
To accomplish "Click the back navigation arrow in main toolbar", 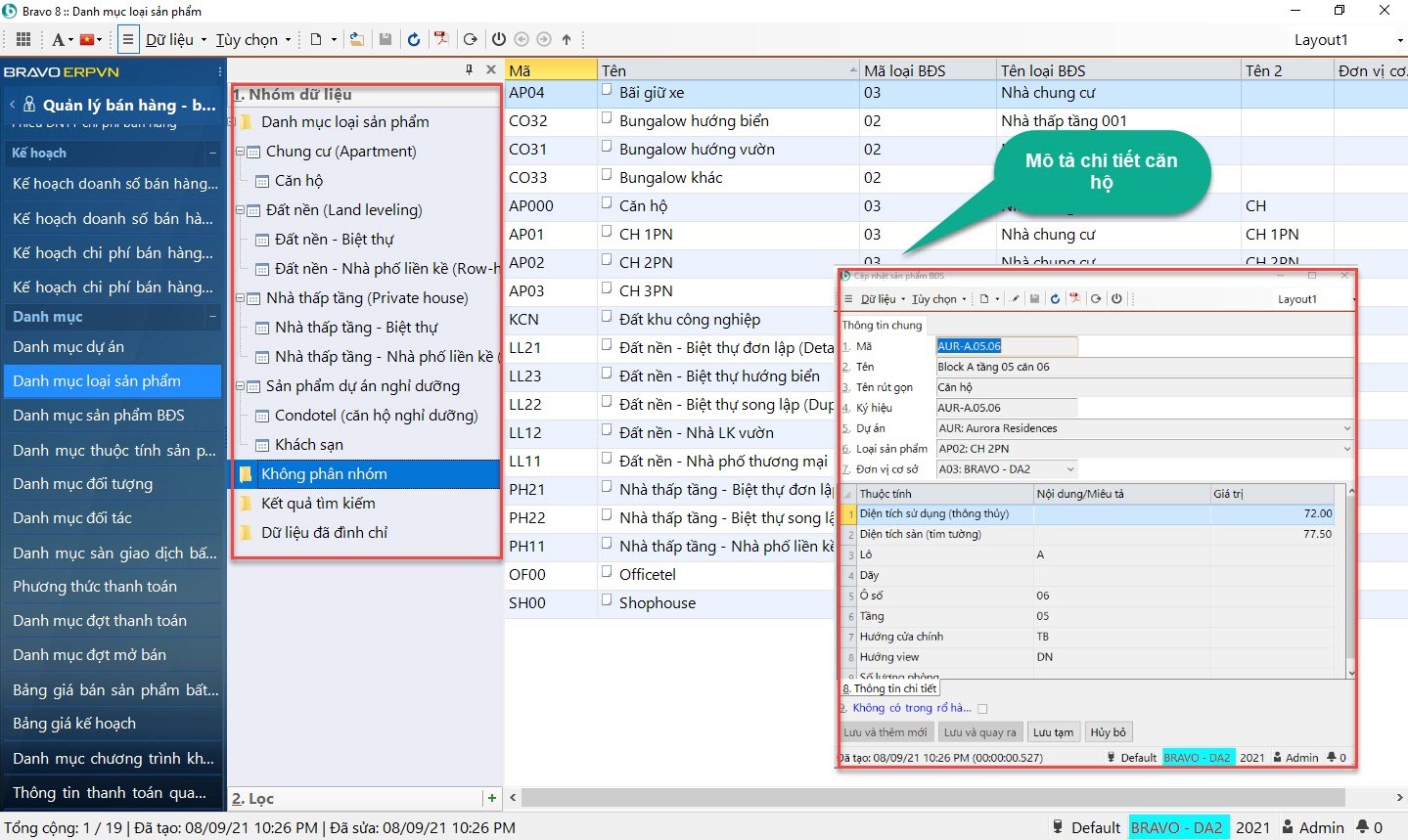I will (522, 39).
